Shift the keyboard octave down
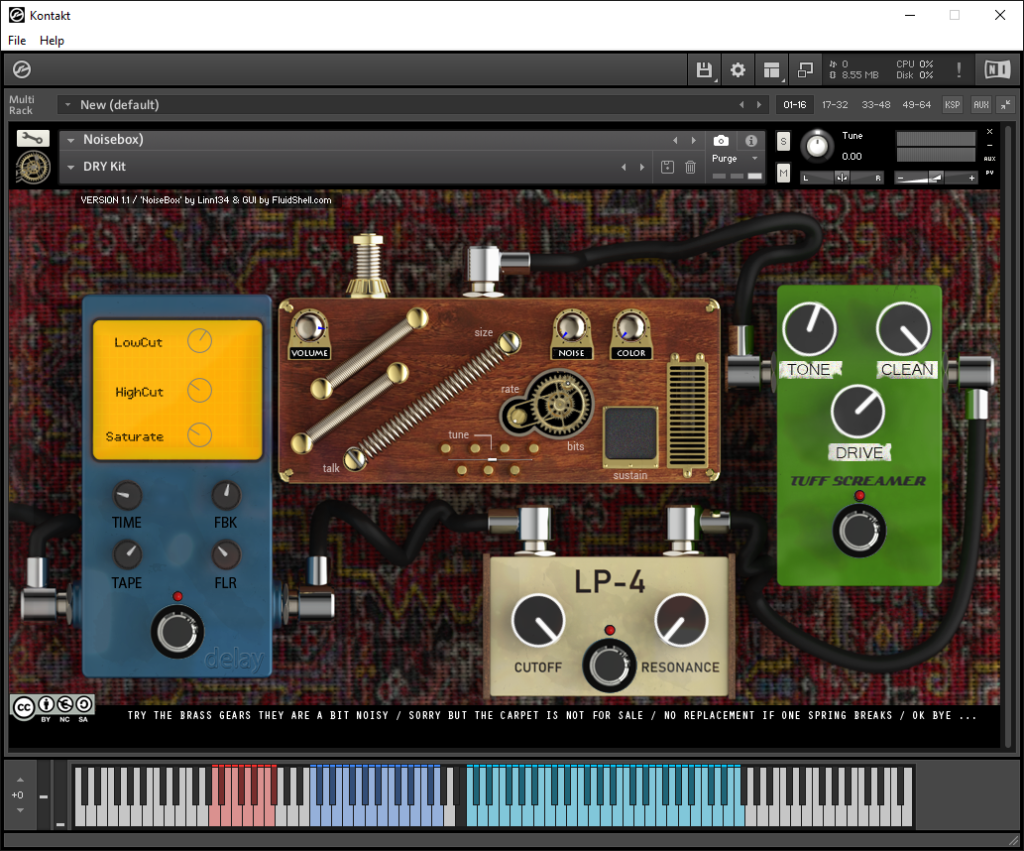Image resolution: width=1024 pixels, height=851 pixels. pyautogui.click(x=20, y=811)
